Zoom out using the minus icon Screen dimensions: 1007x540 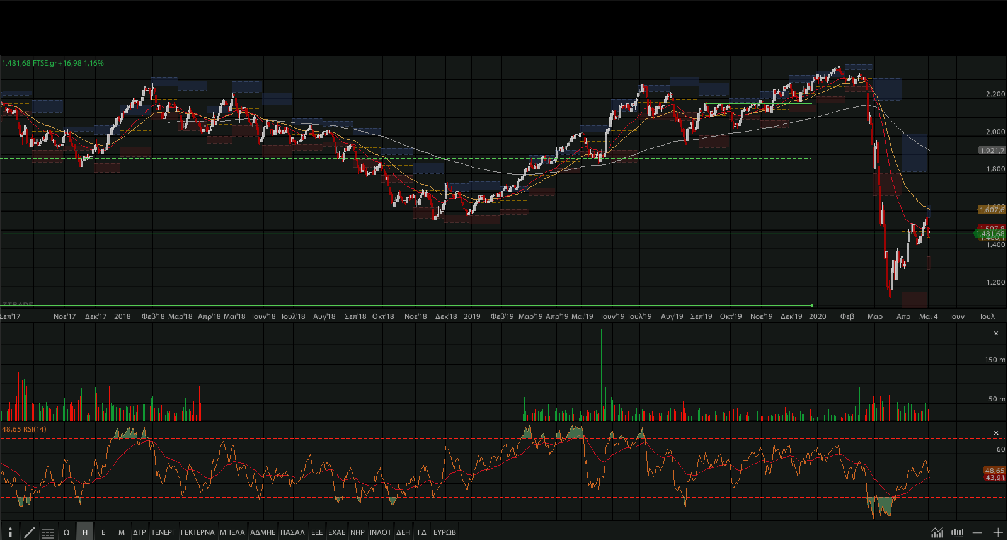977,532
